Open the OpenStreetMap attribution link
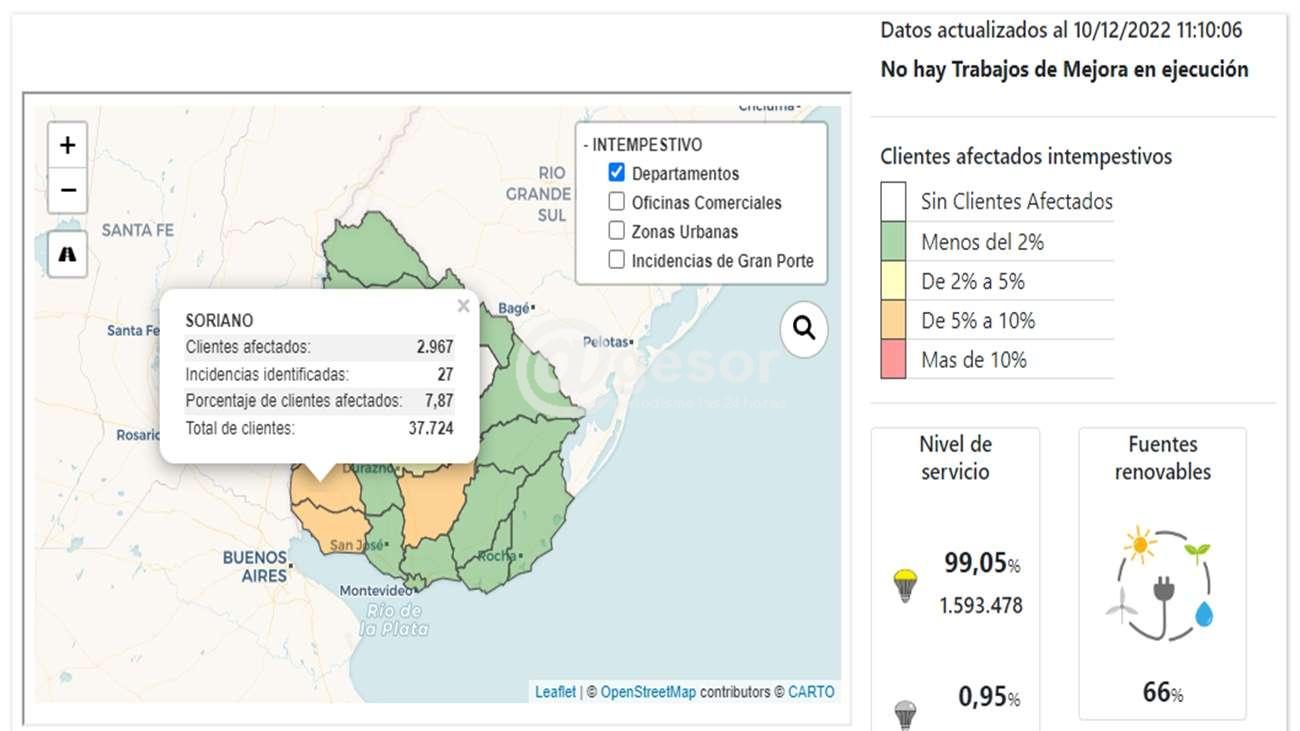Screen dimensions: 1300x731 coord(648,692)
